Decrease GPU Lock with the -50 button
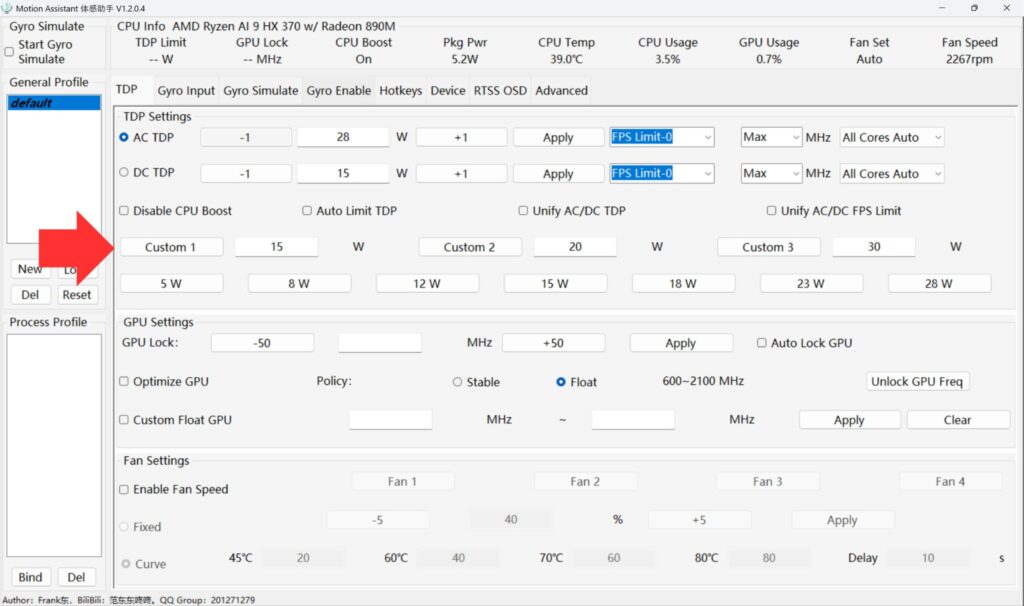The image size is (1024, 606). (x=262, y=343)
